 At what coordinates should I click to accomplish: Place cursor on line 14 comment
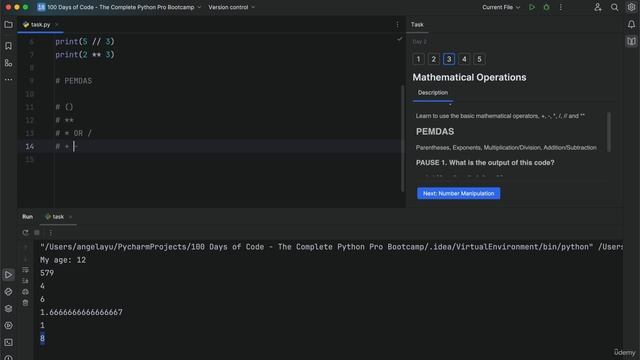coord(66,146)
